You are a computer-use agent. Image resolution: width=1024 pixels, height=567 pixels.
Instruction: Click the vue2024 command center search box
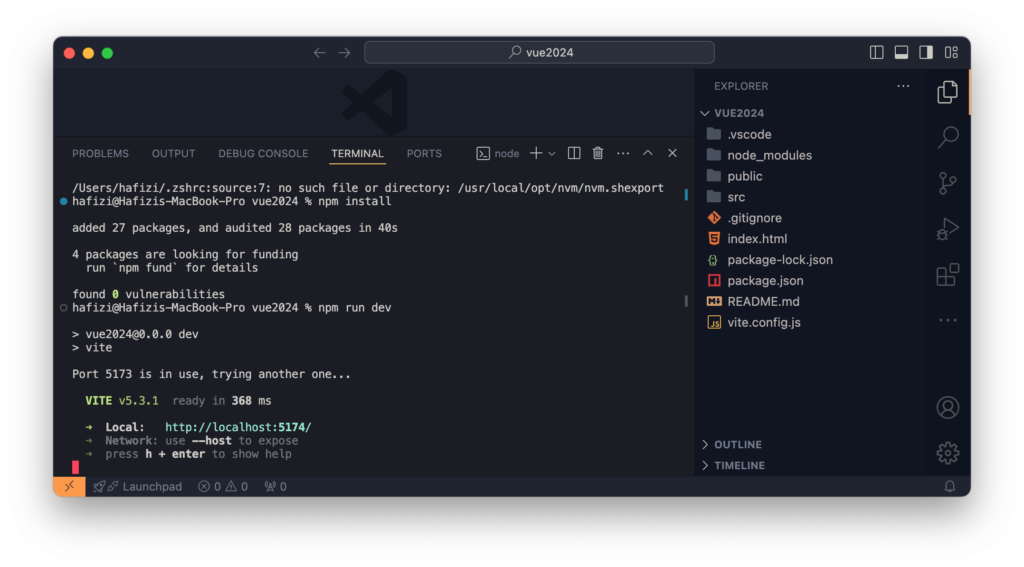(539, 52)
